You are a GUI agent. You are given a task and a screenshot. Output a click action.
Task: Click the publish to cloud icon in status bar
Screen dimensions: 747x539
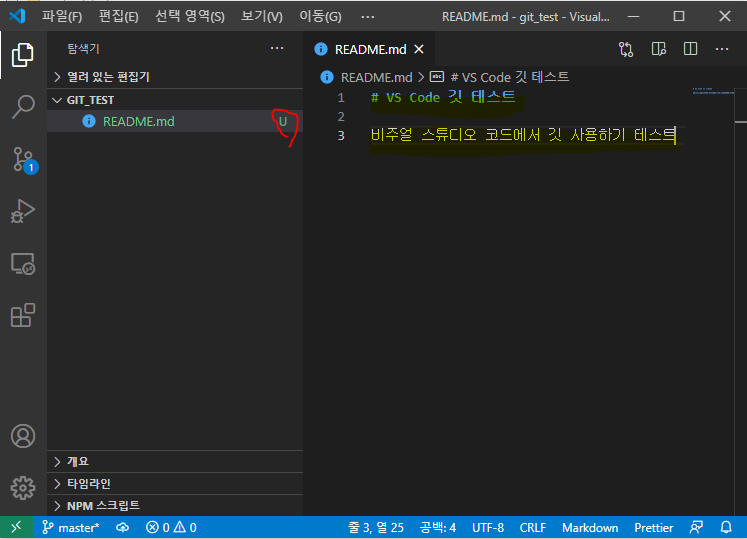122,528
